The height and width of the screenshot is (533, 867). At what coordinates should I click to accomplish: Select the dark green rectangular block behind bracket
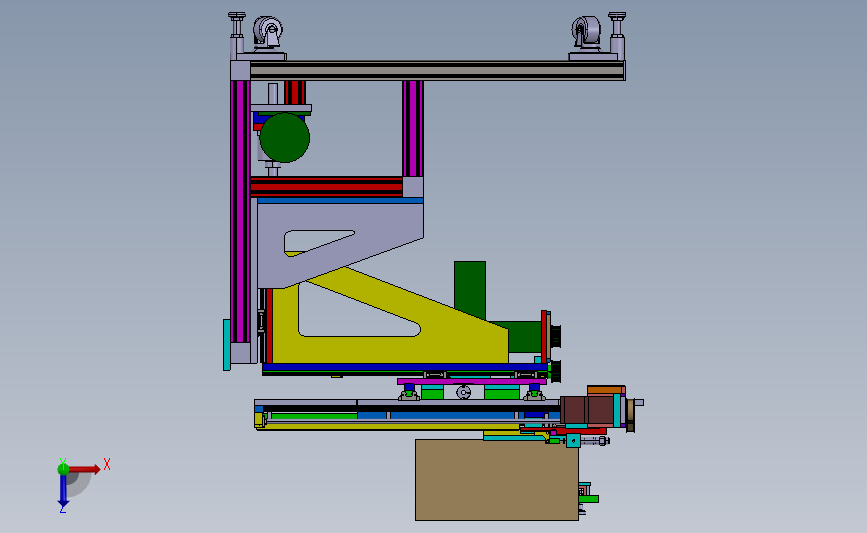tap(470, 288)
